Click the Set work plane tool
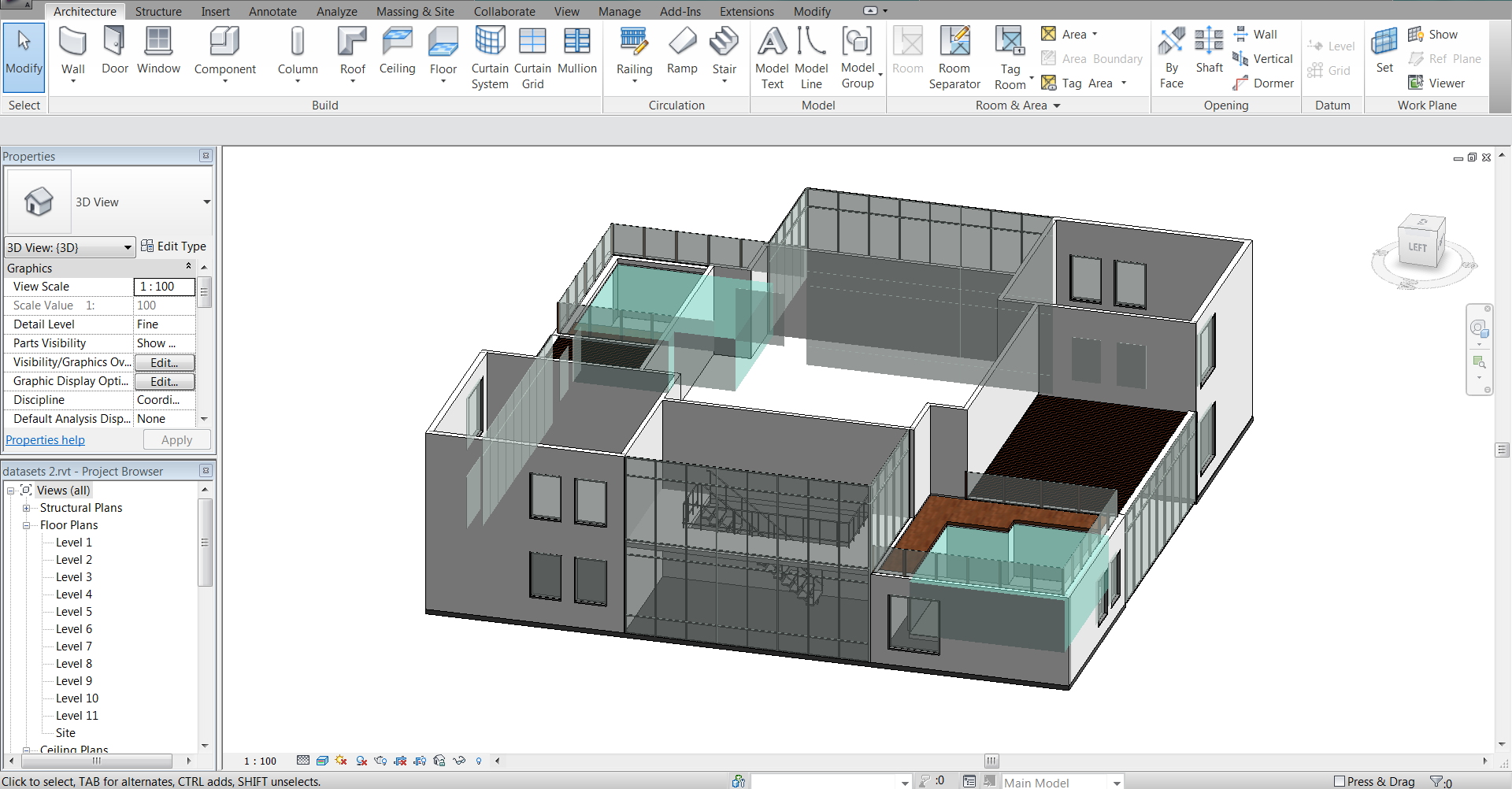The image size is (1512, 789). tap(1384, 51)
